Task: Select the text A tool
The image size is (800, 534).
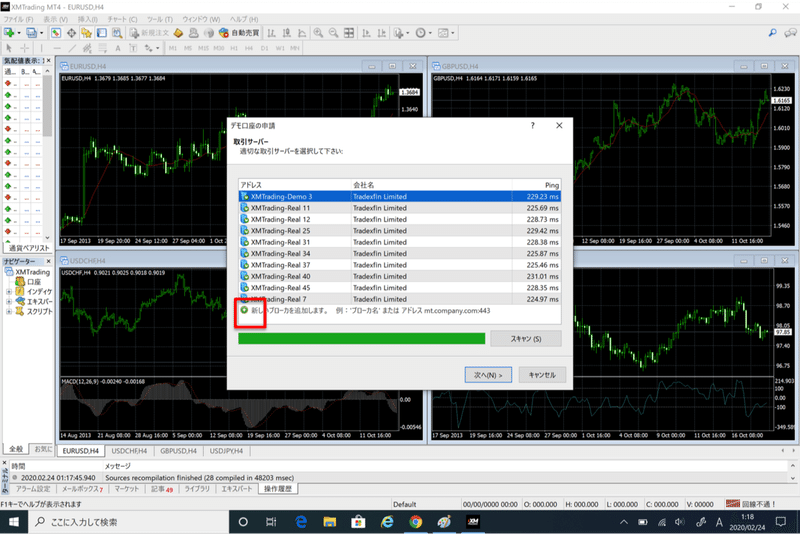Action: point(118,48)
